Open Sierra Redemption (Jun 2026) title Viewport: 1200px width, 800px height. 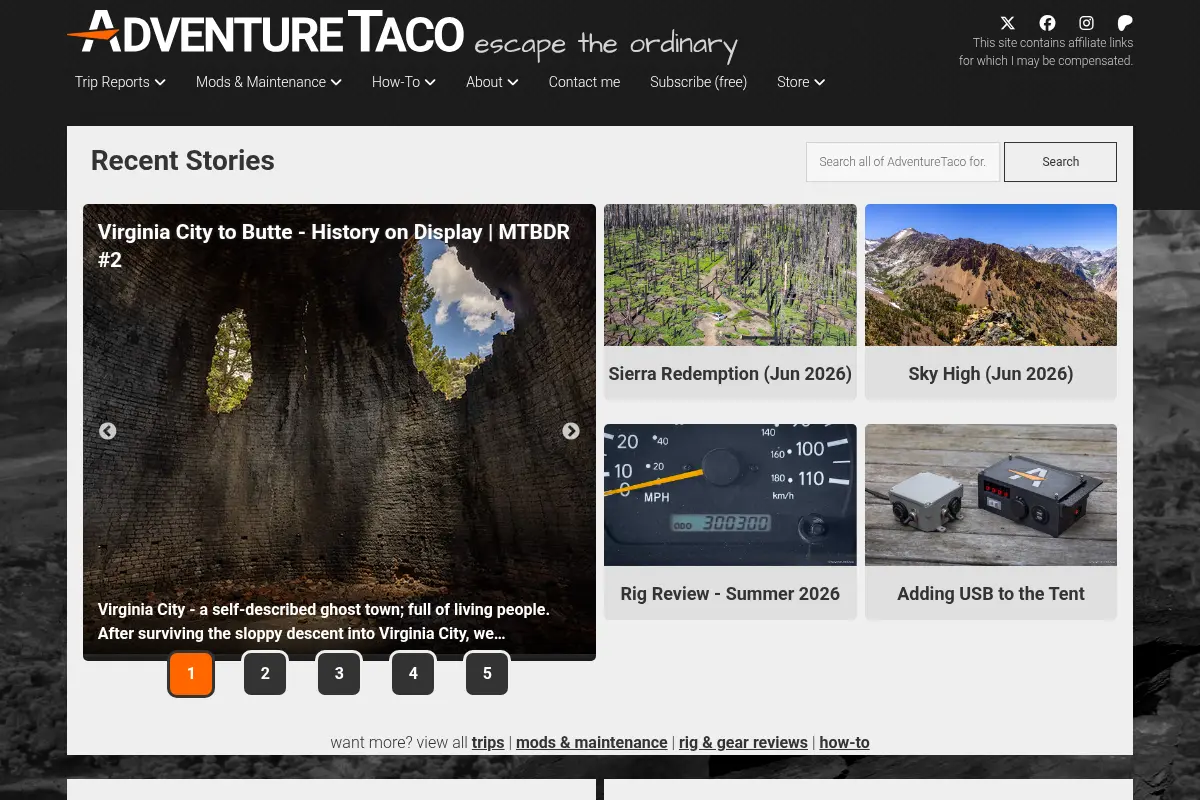click(x=730, y=374)
